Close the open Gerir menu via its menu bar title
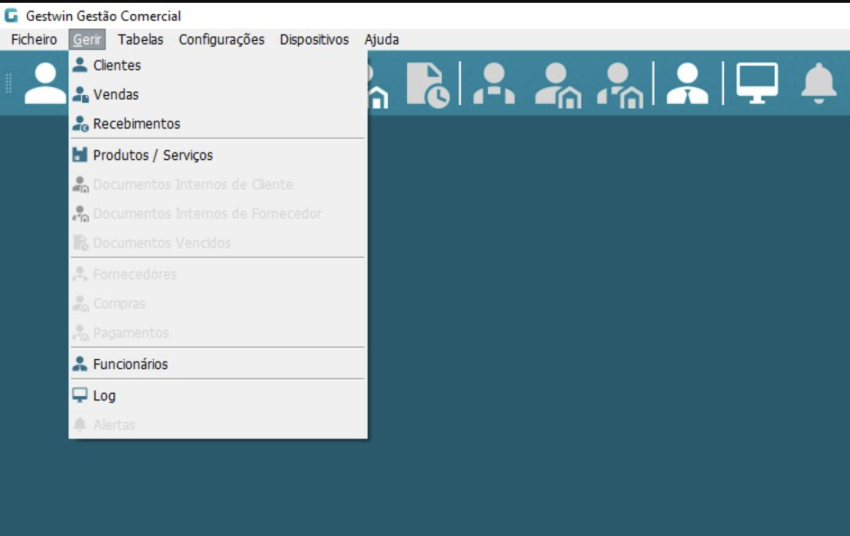Screen dimensions: 850x536 coord(87,40)
